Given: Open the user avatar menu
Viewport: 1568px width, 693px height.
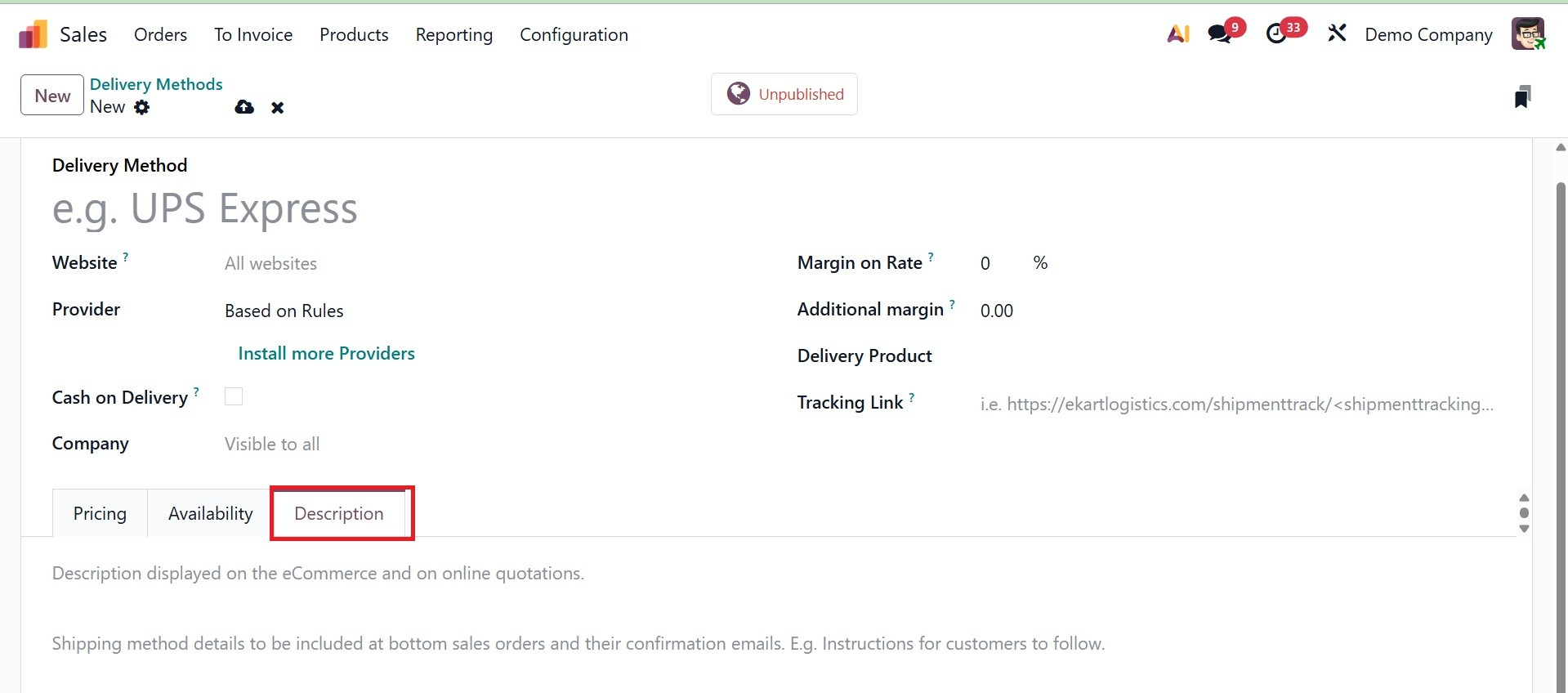Looking at the screenshot, I should (1527, 34).
